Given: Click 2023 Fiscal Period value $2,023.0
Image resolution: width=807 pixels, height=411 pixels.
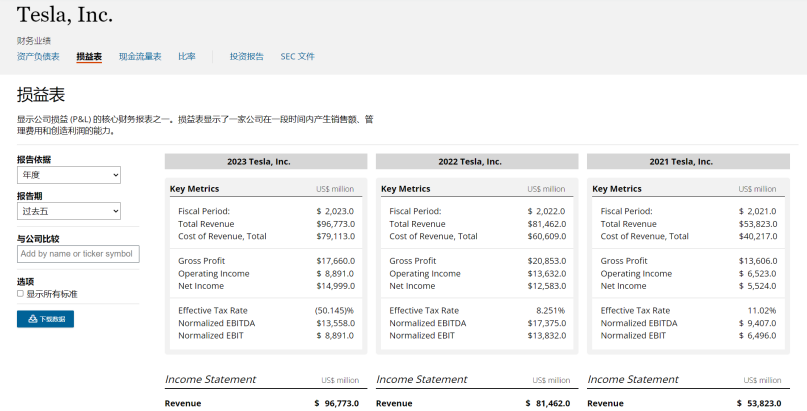Looking at the screenshot, I should (x=336, y=211).
